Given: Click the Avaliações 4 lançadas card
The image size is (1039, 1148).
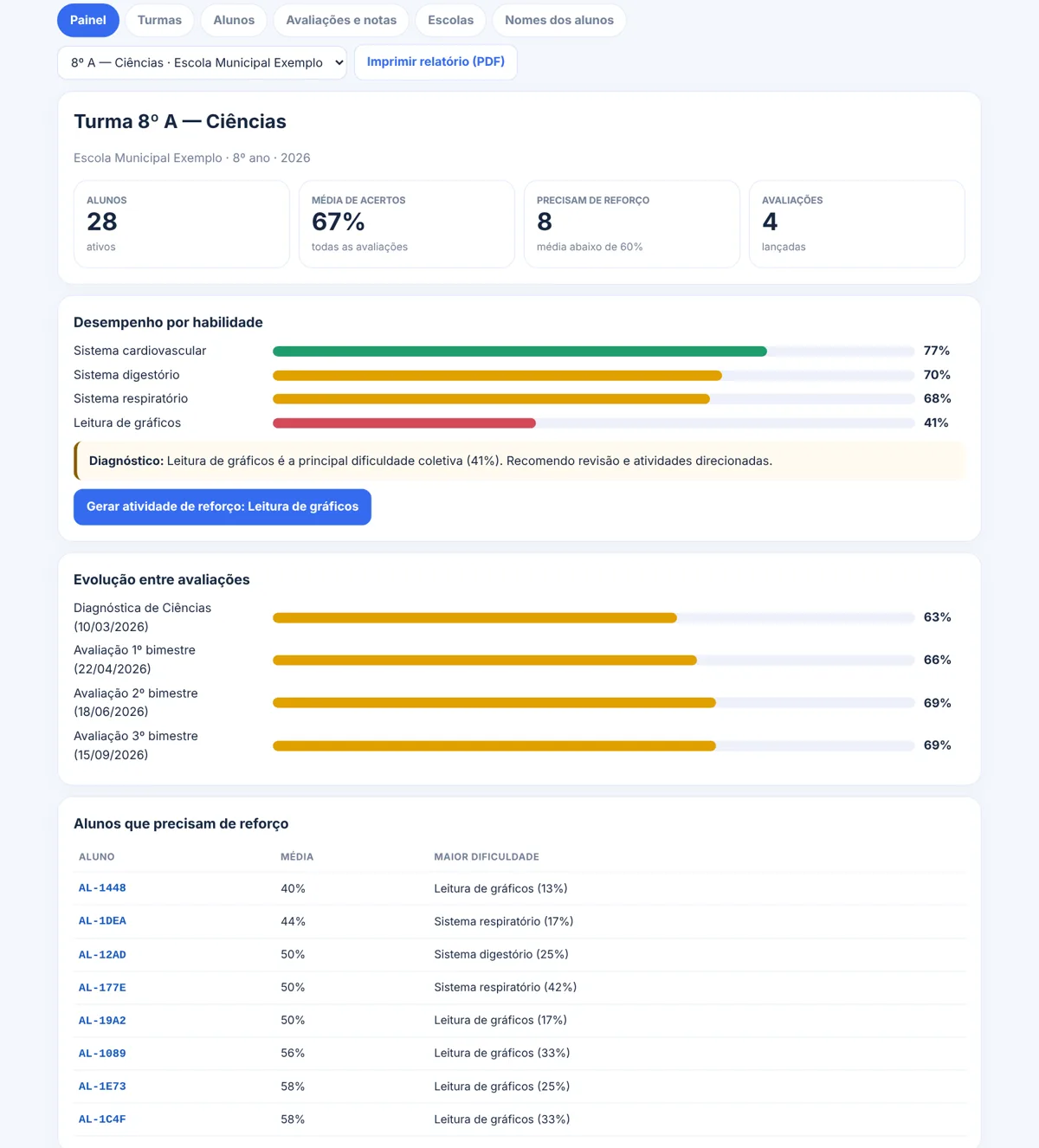Looking at the screenshot, I should (857, 224).
